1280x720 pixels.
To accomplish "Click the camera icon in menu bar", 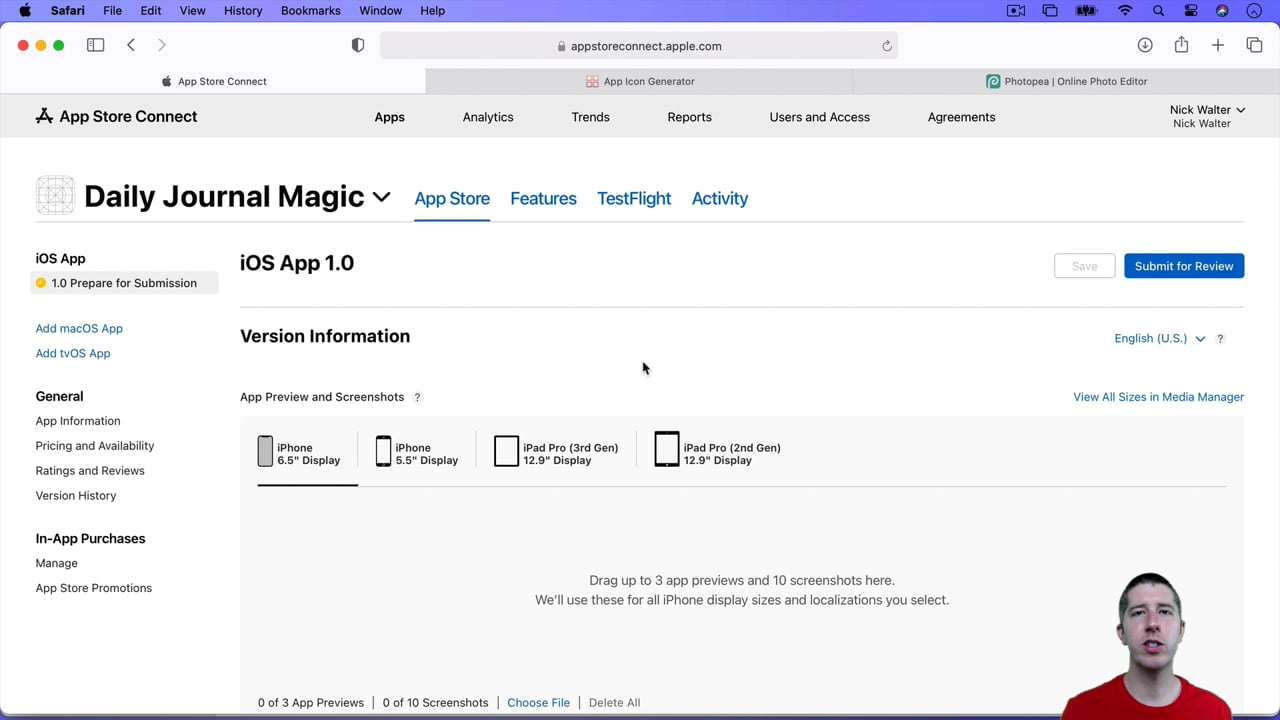I will coord(1016,10).
